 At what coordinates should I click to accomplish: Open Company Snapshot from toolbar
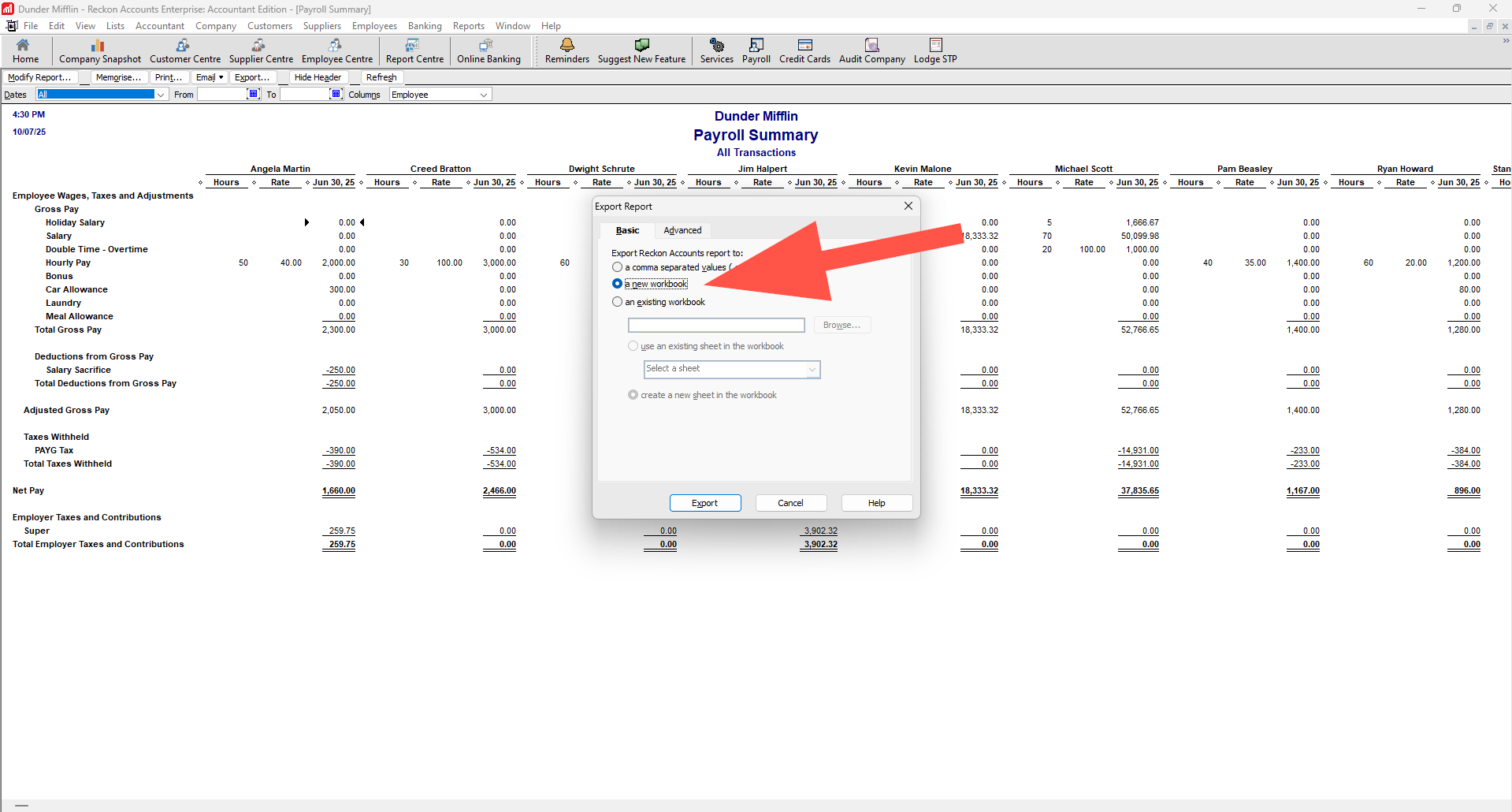(100, 51)
